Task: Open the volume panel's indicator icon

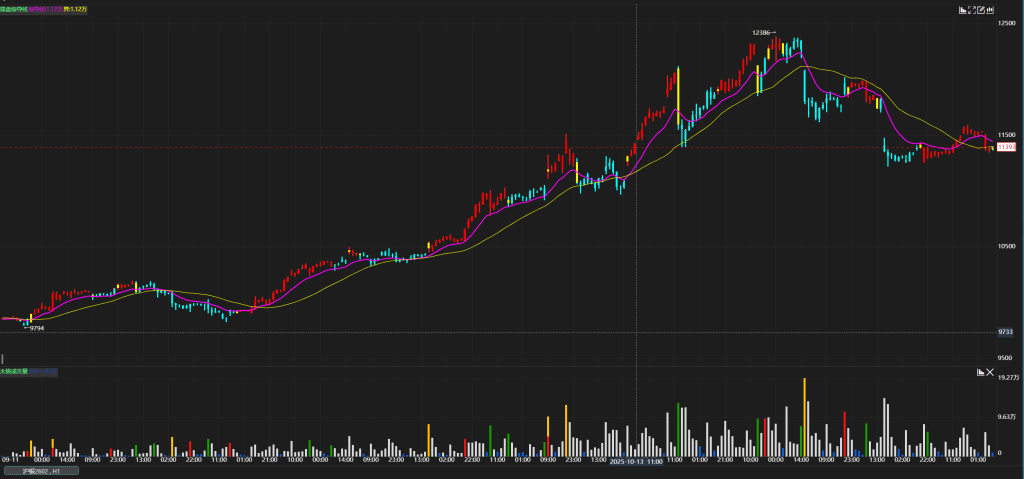Action: 982,372
